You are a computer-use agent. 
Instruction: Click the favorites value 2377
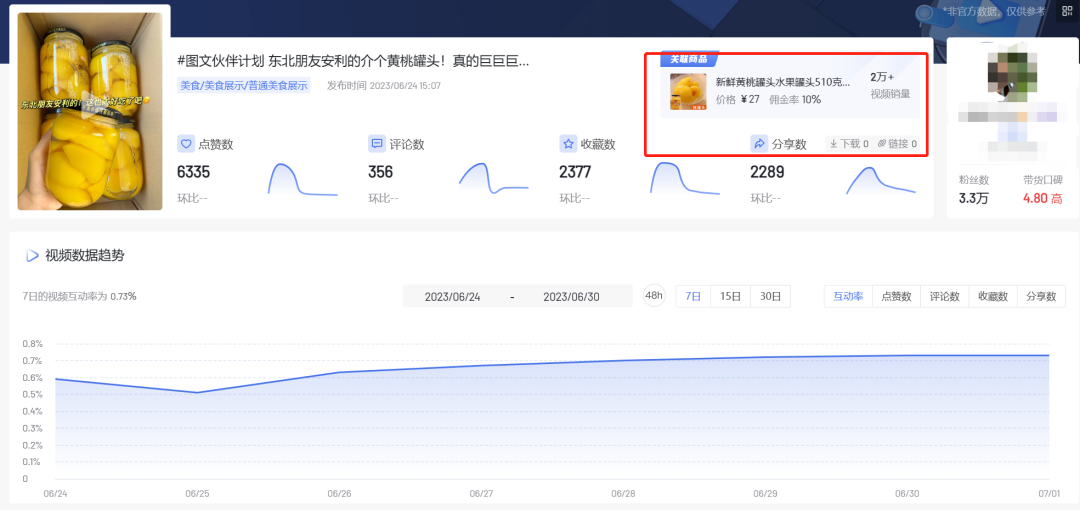575,172
